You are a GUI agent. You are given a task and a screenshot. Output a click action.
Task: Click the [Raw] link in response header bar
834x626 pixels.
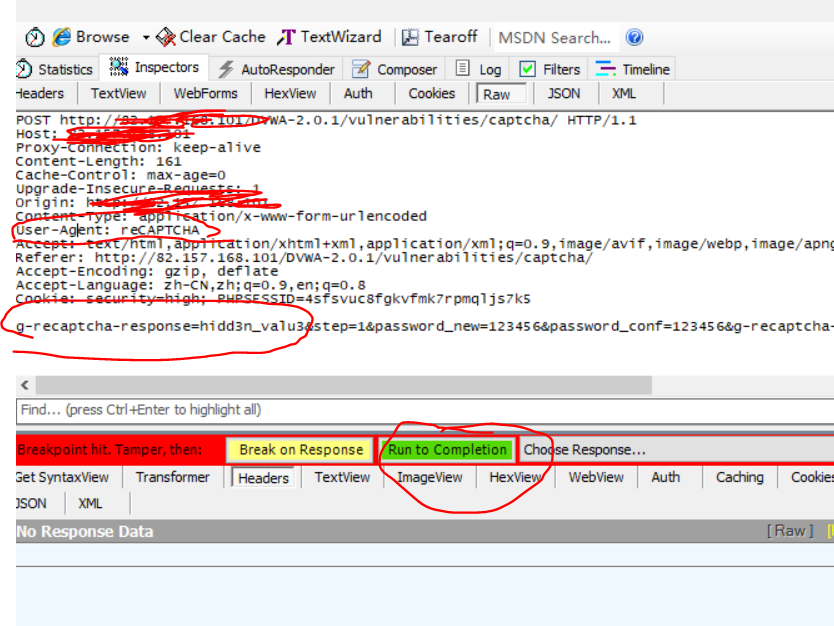(x=790, y=531)
